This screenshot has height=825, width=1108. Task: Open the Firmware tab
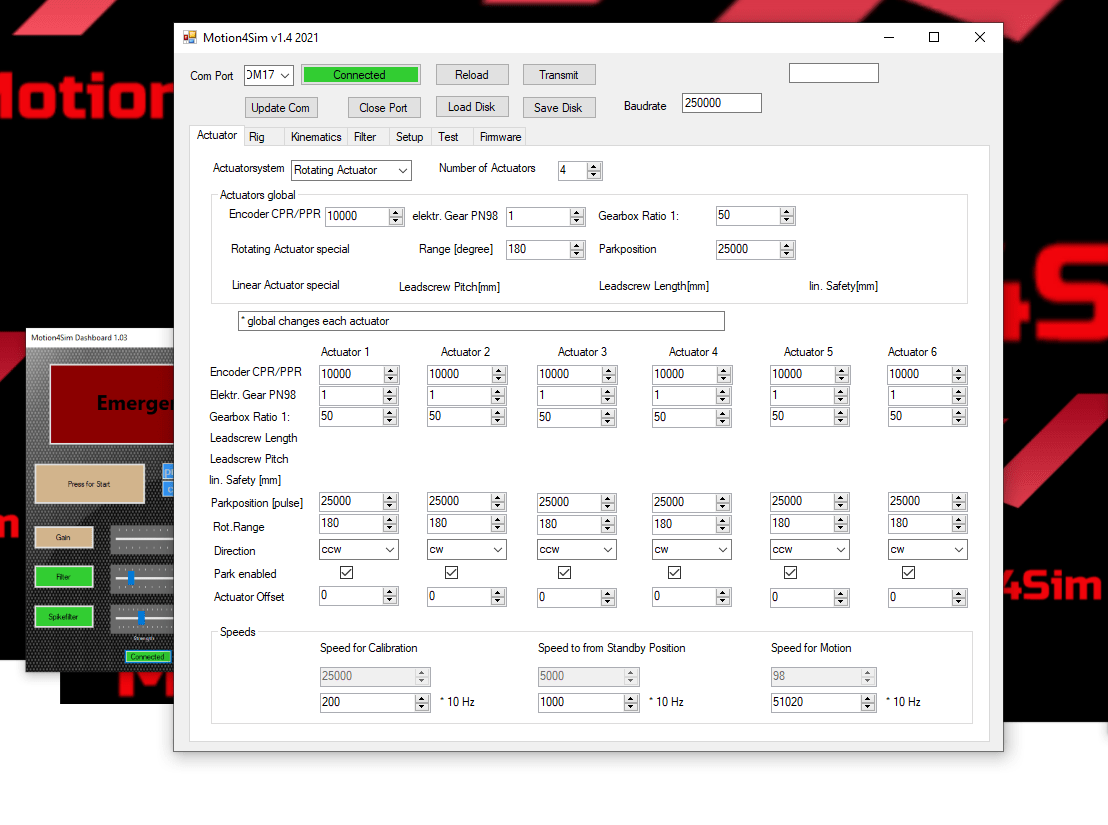(x=500, y=137)
